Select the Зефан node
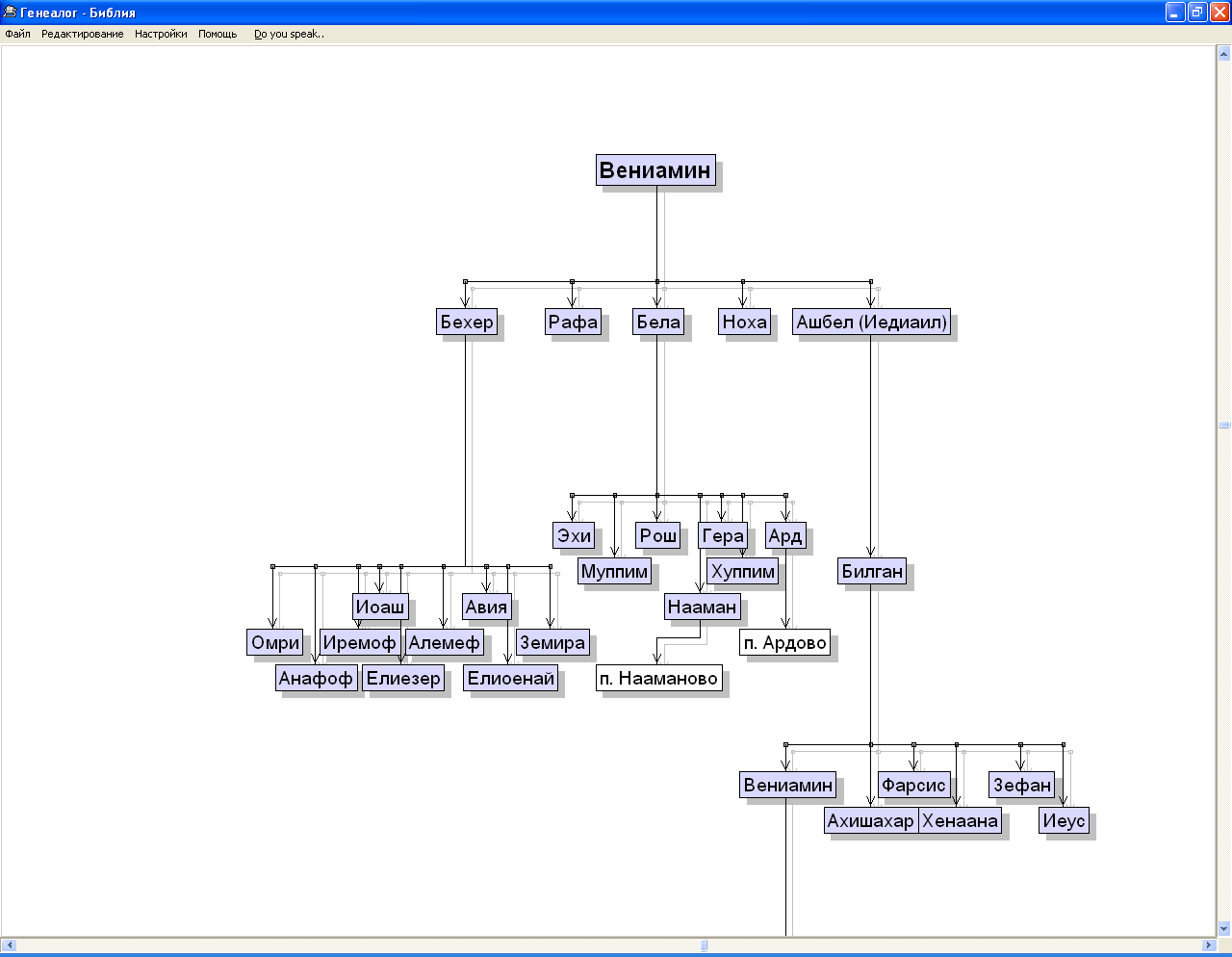 (x=1021, y=785)
